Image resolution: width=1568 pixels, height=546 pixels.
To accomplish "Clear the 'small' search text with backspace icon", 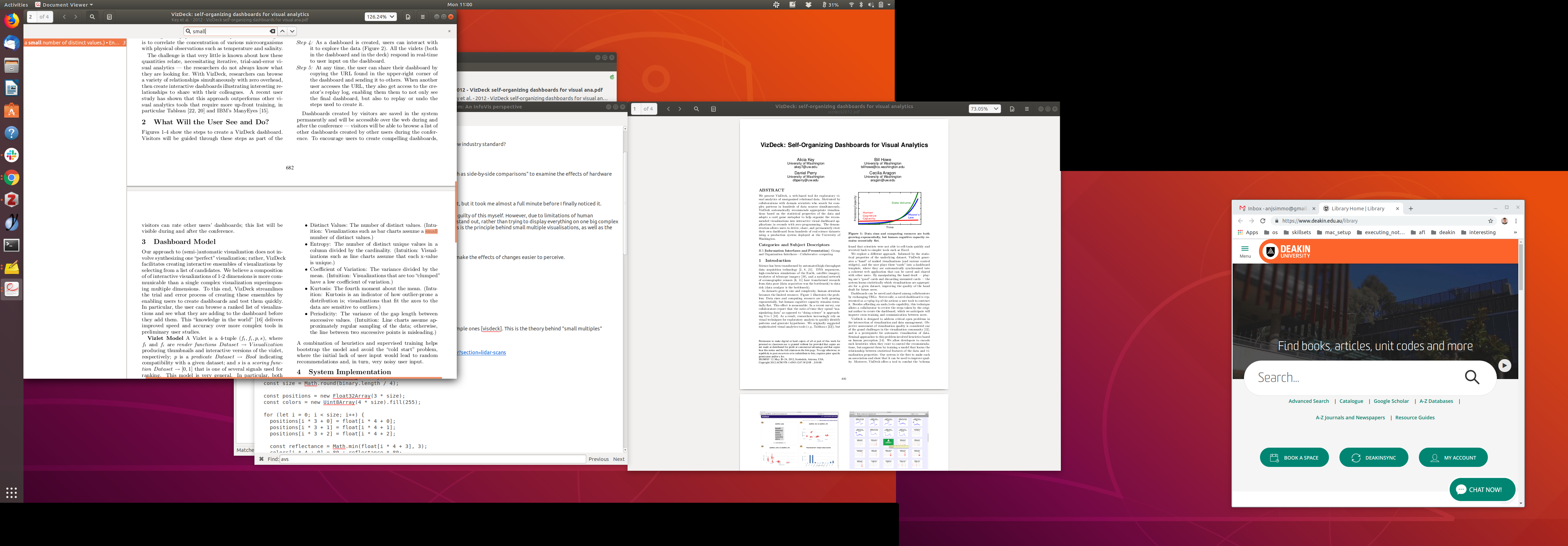I will tap(272, 31).
